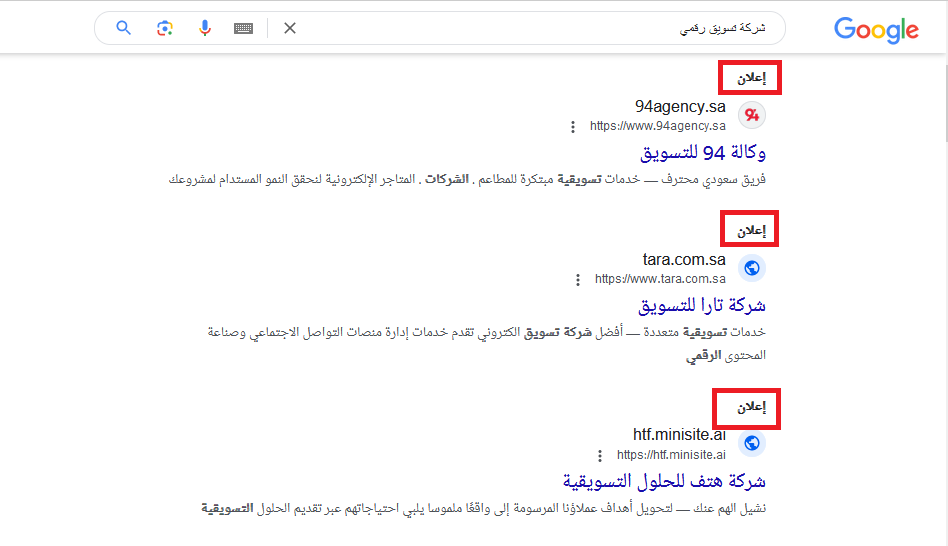Open the https://www.tara.com.sa URL
The width and height of the screenshot is (948, 546).
pos(660,279)
